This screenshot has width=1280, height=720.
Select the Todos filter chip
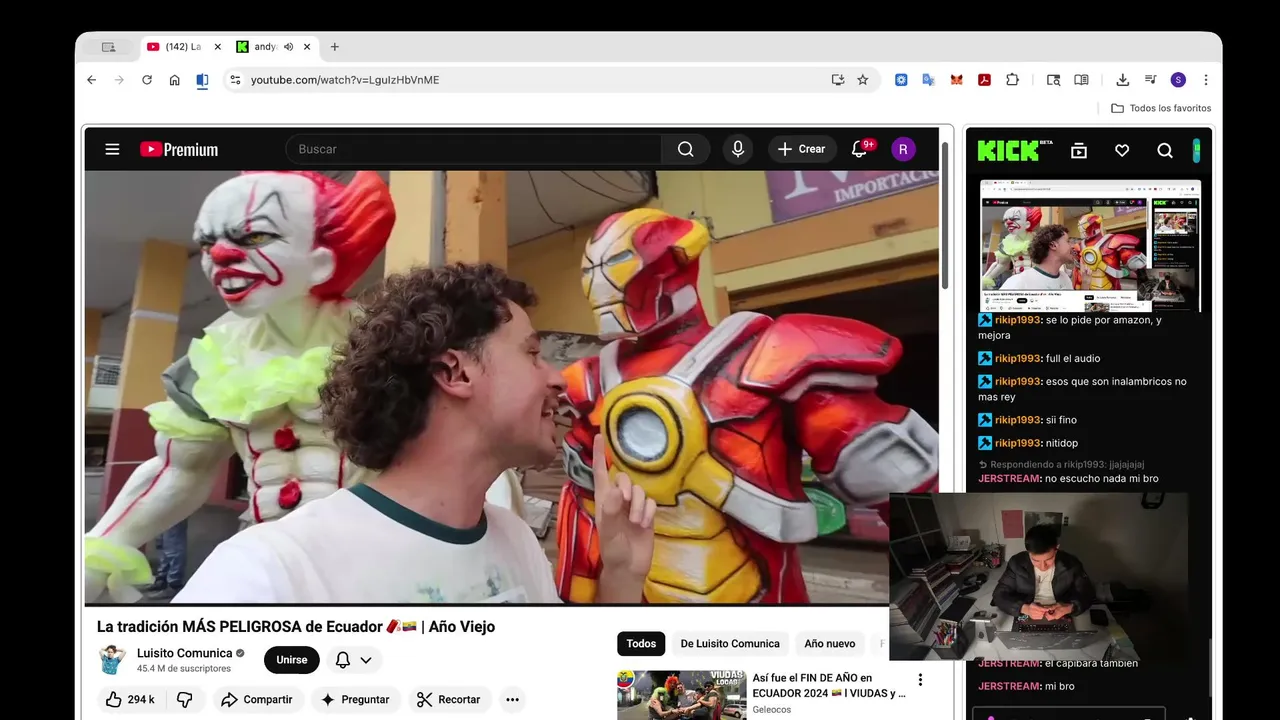(641, 644)
